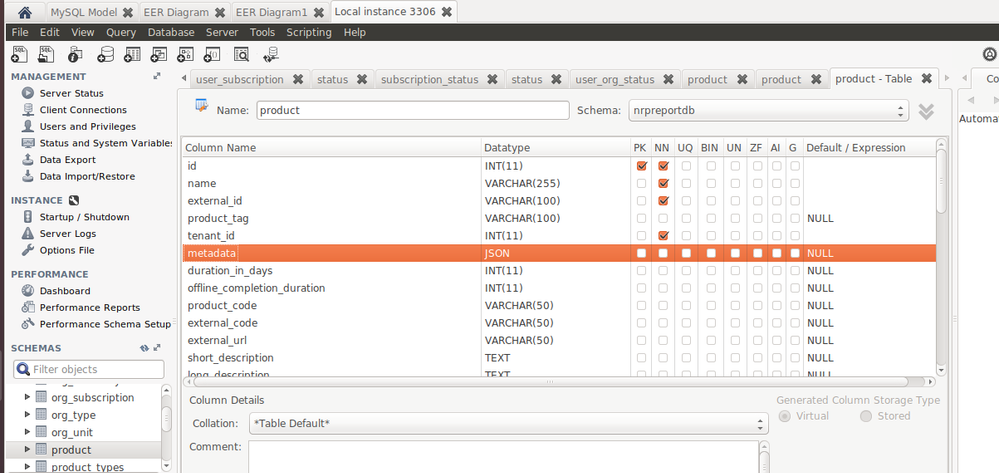Image resolution: width=999 pixels, height=473 pixels.
Task: Click the table editor icon beside Name
Action: (201, 106)
